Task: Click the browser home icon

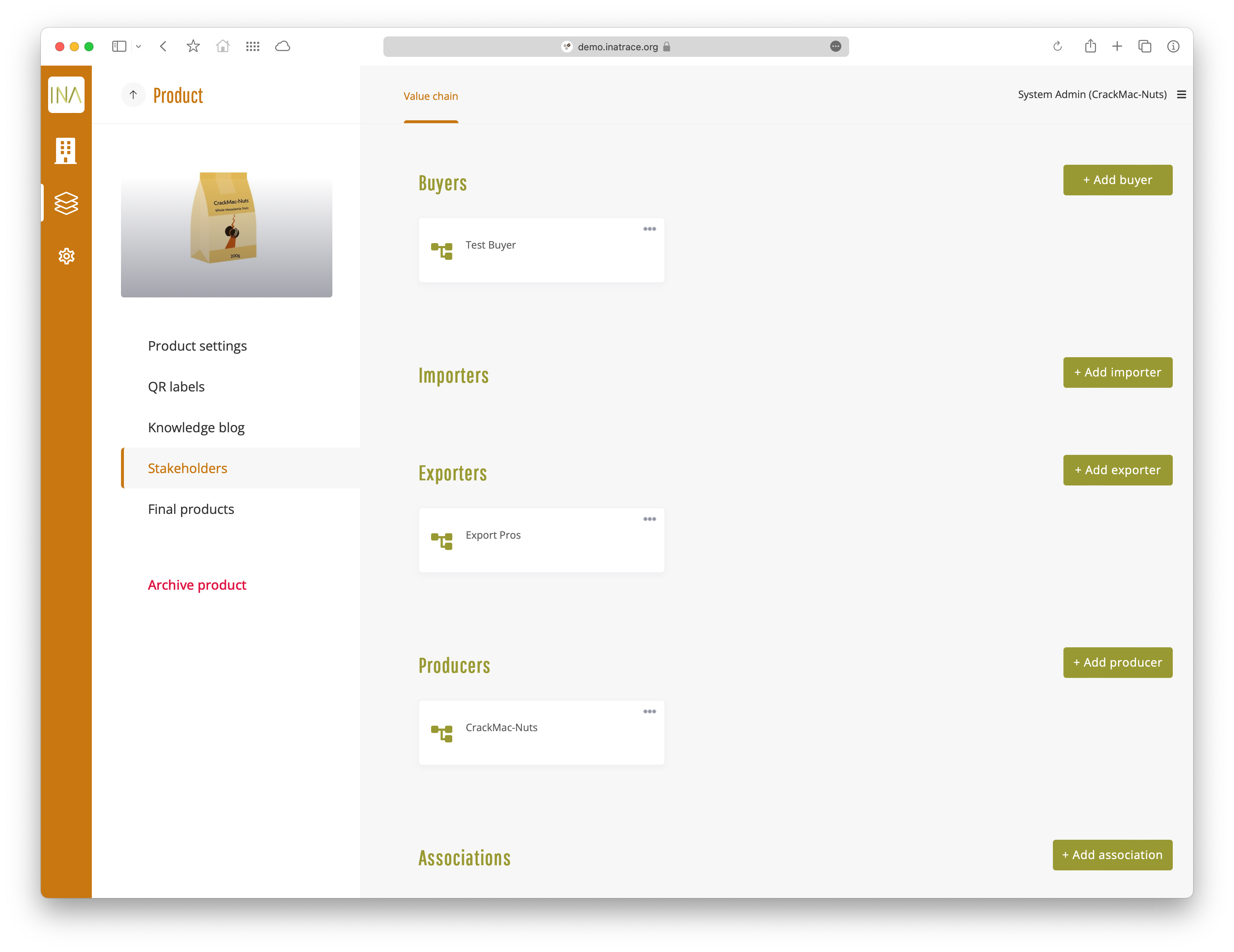Action: pos(223,46)
